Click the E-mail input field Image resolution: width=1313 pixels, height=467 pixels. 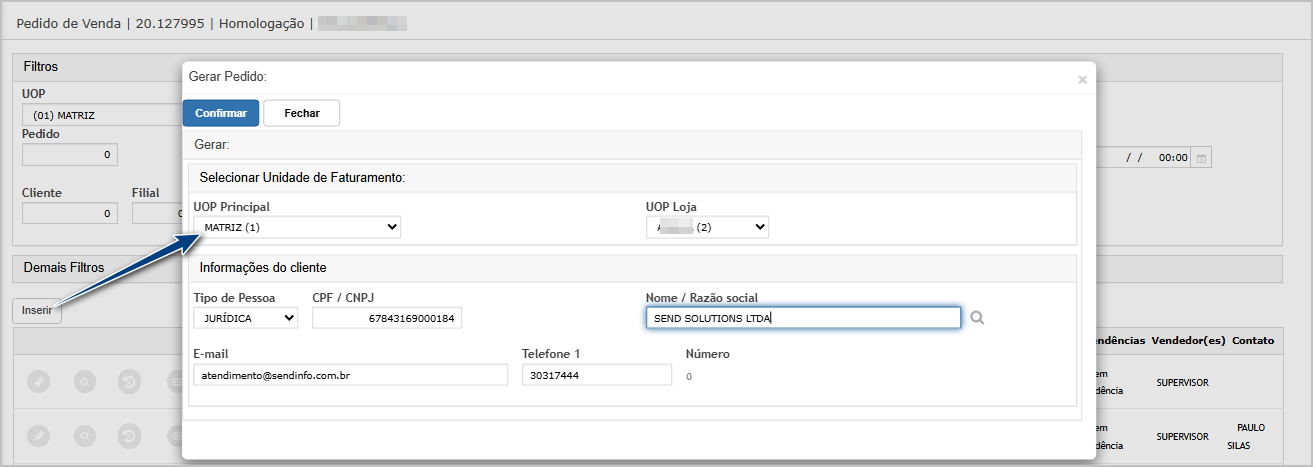click(x=350, y=375)
